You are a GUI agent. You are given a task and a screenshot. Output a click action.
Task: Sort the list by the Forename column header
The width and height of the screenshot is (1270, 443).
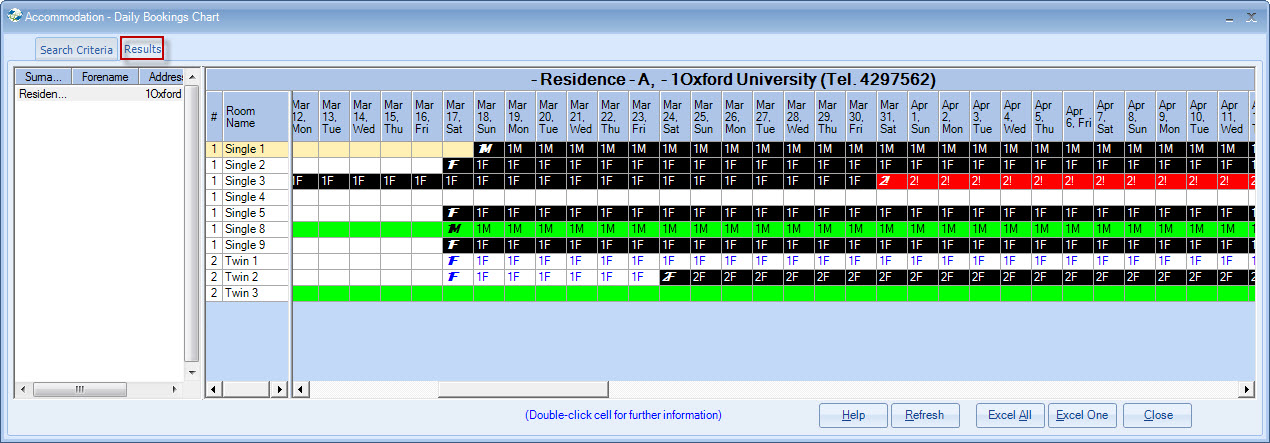[105, 77]
